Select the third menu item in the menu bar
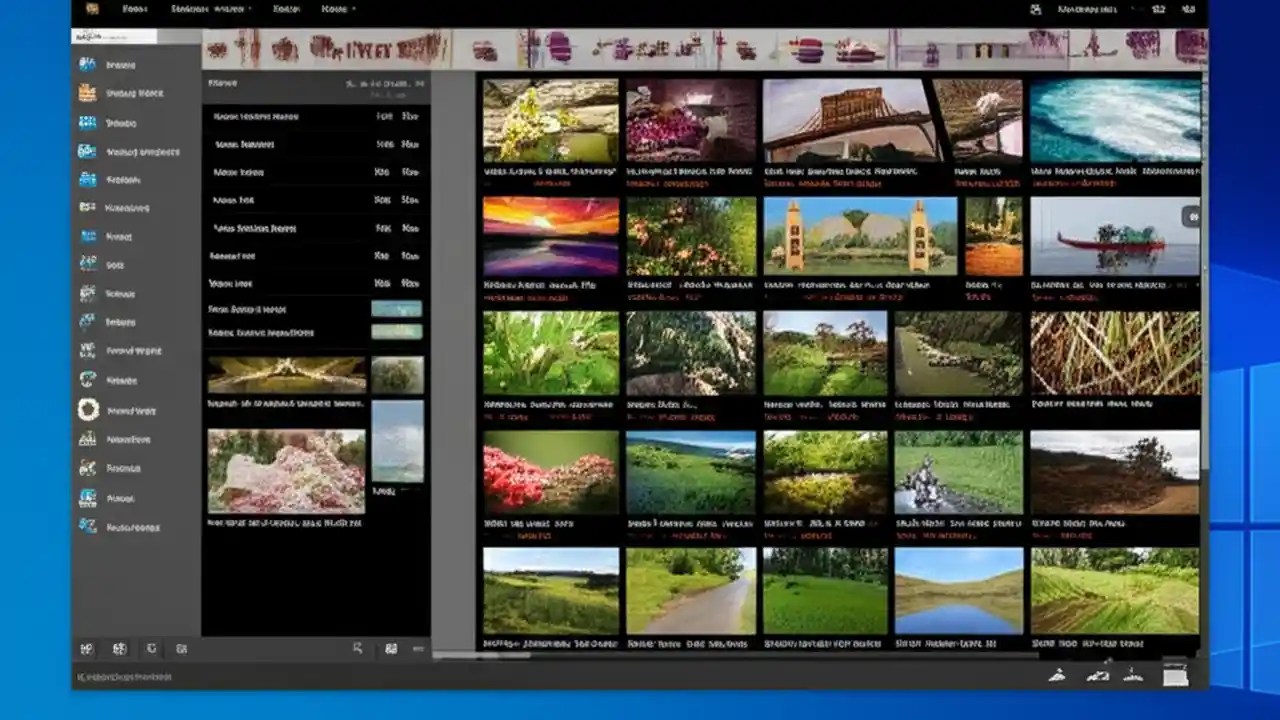The image size is (1280, 720). (x=288, y=8)
